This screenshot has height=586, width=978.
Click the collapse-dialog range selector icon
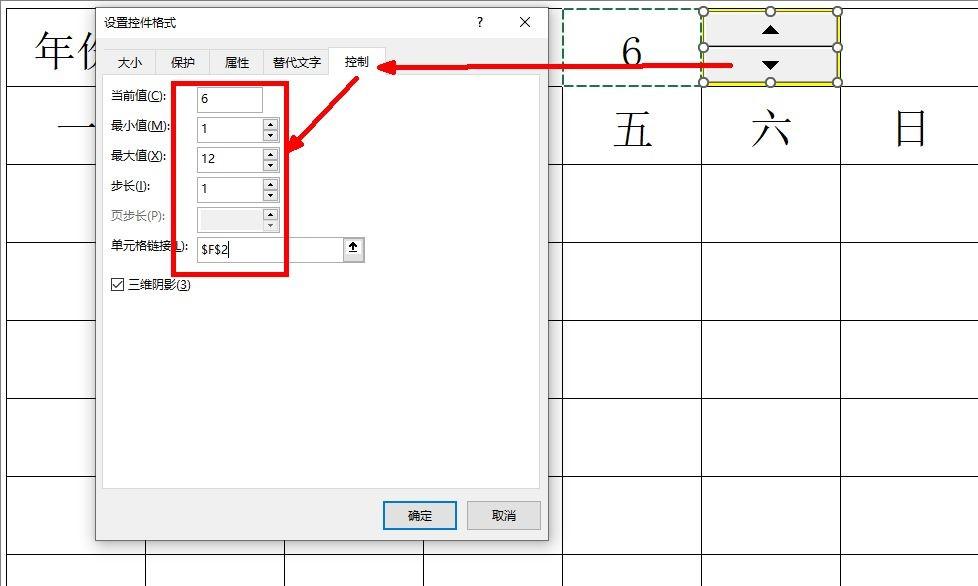point(353,249)
